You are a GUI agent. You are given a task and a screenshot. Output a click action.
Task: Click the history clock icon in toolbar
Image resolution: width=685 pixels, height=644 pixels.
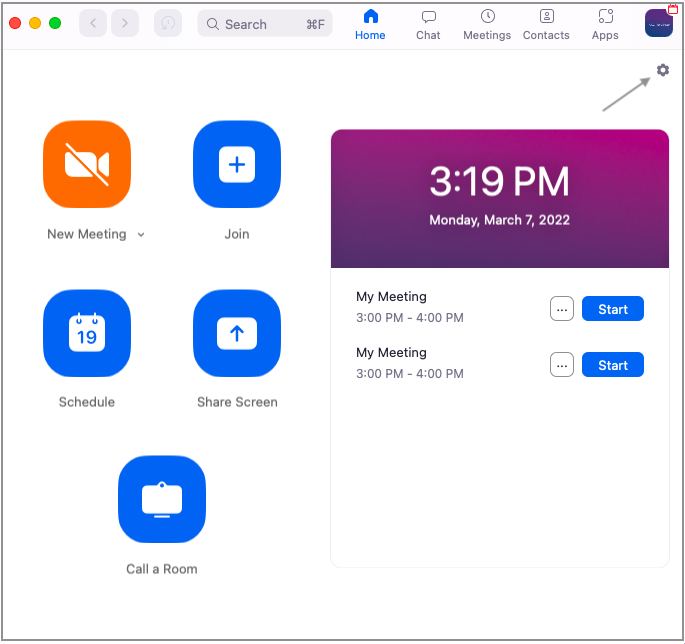click(x=168, y=23)
